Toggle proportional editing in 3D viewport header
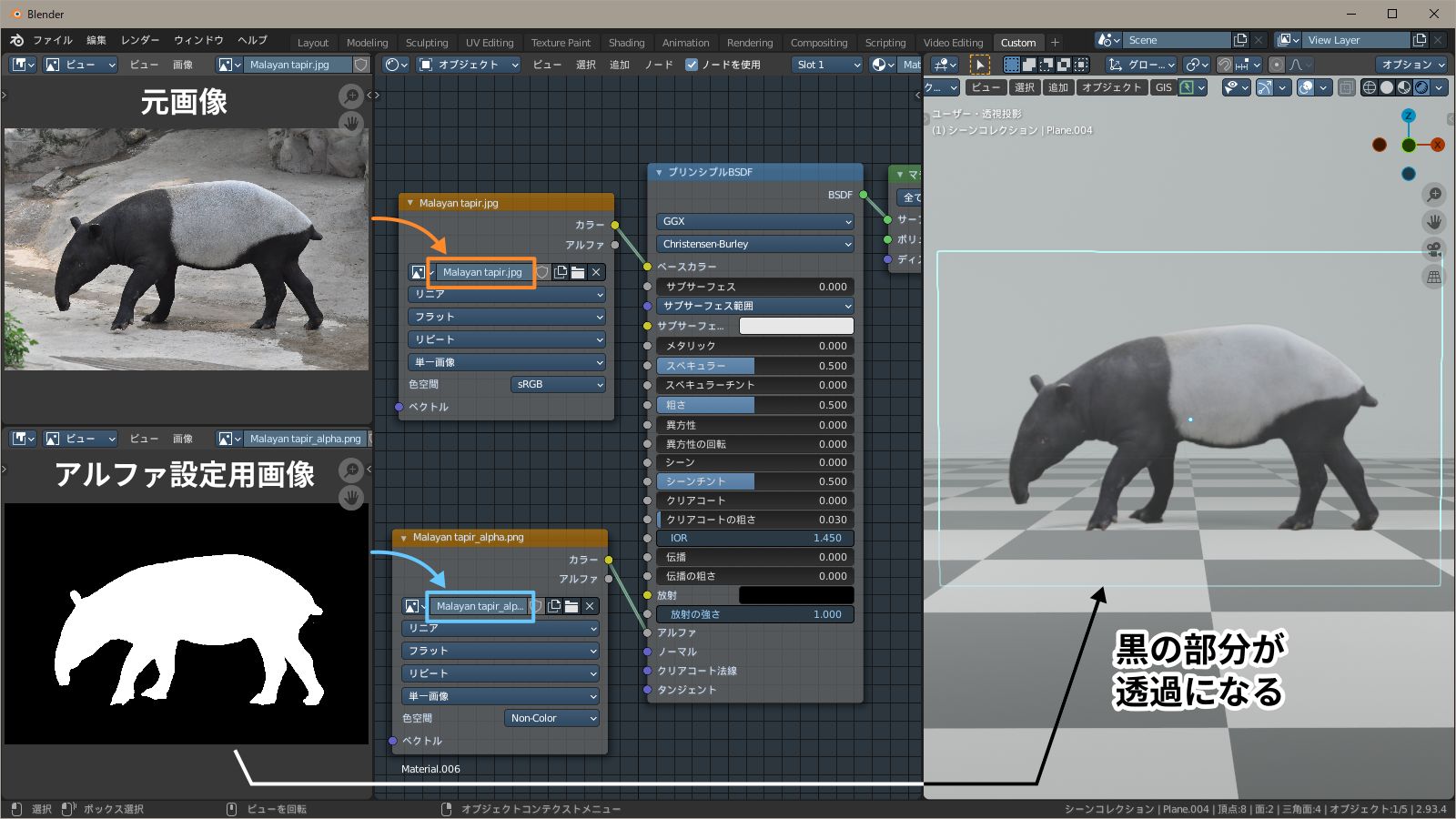The width and height of the screenshot is (1456, 819). [1277, 65]
